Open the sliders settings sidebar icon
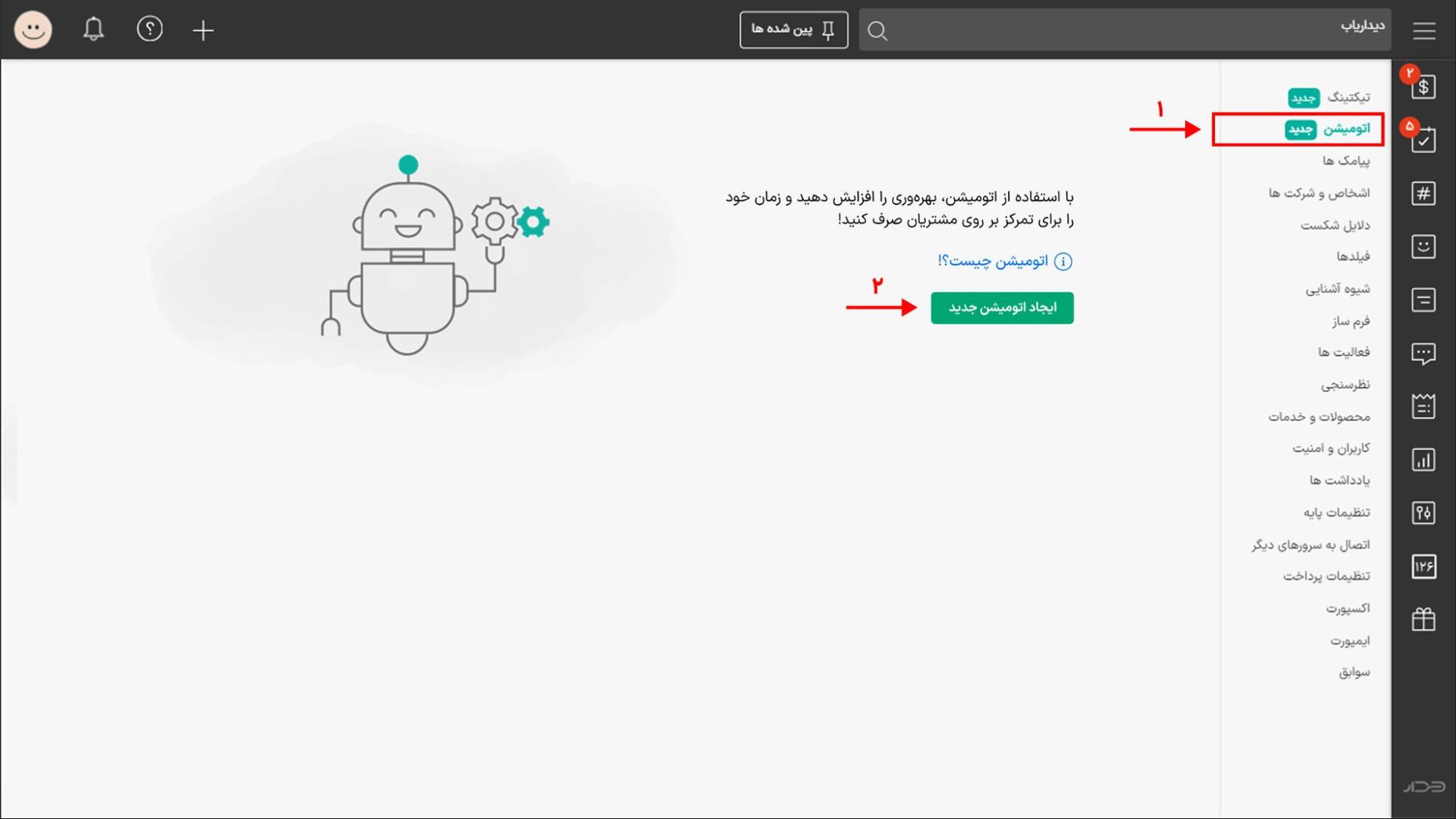1456x819 pixels. pos(1422,513)
